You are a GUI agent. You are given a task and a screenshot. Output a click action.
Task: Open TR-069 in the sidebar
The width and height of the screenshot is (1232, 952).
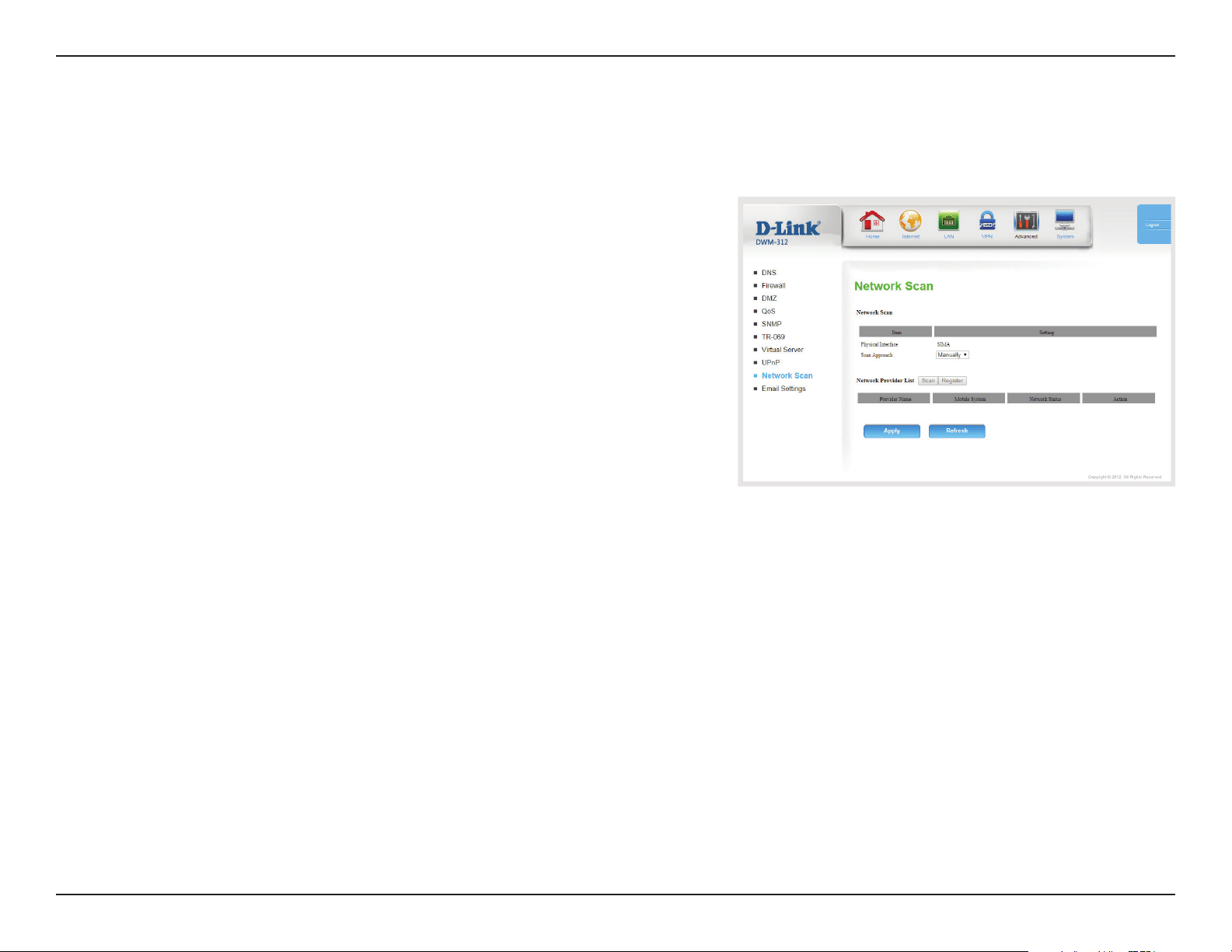(773, 337)
